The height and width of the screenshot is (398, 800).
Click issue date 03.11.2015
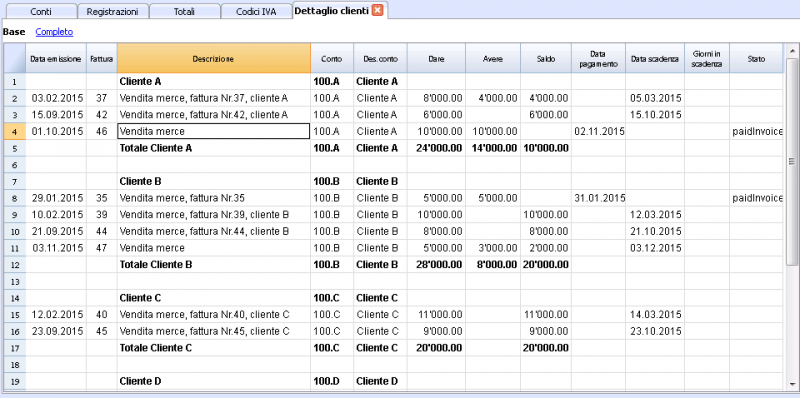coord(56,248)
